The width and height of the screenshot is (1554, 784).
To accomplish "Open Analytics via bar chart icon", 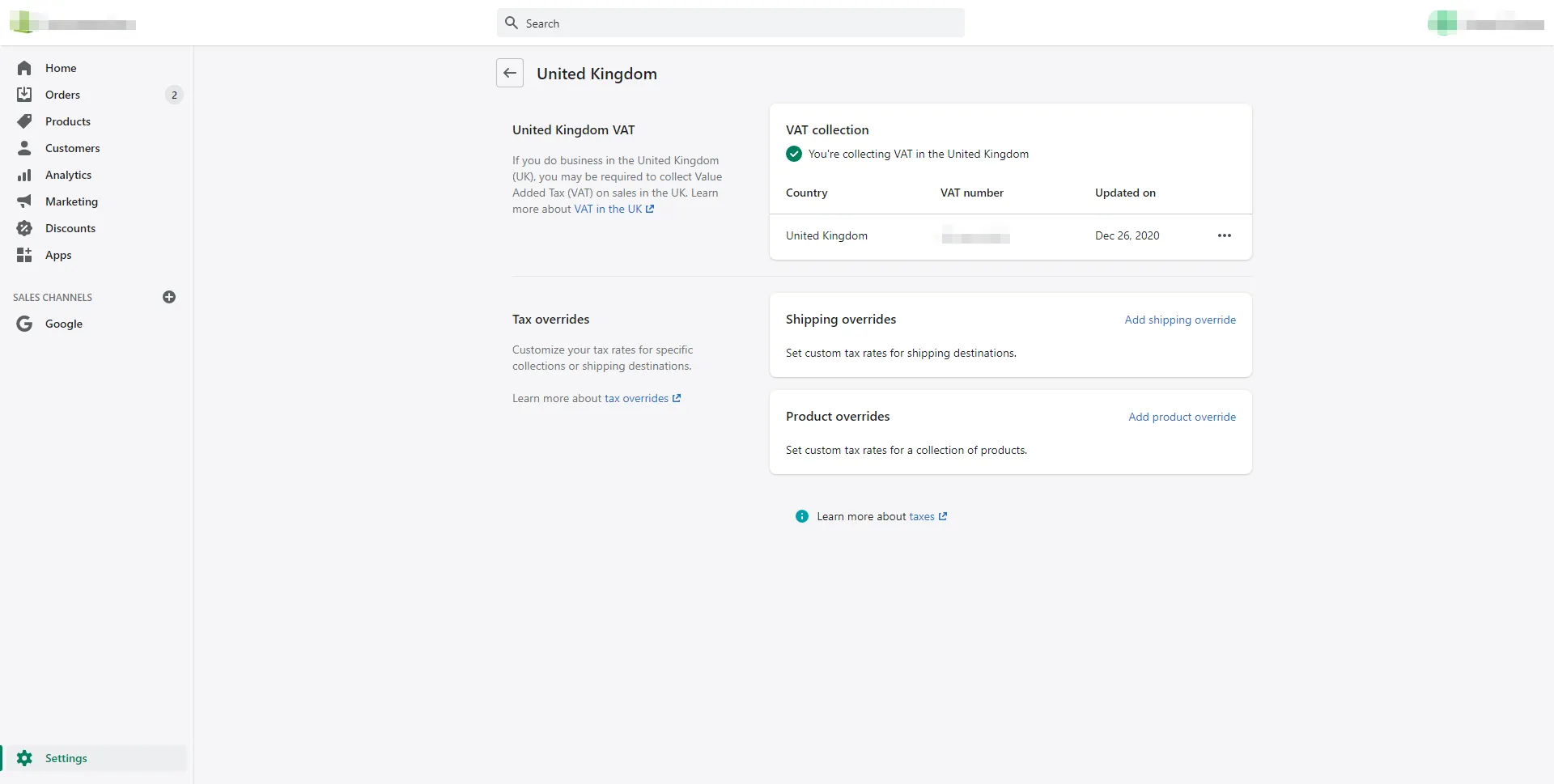I will pyautogui.click(x=24, y=175).
